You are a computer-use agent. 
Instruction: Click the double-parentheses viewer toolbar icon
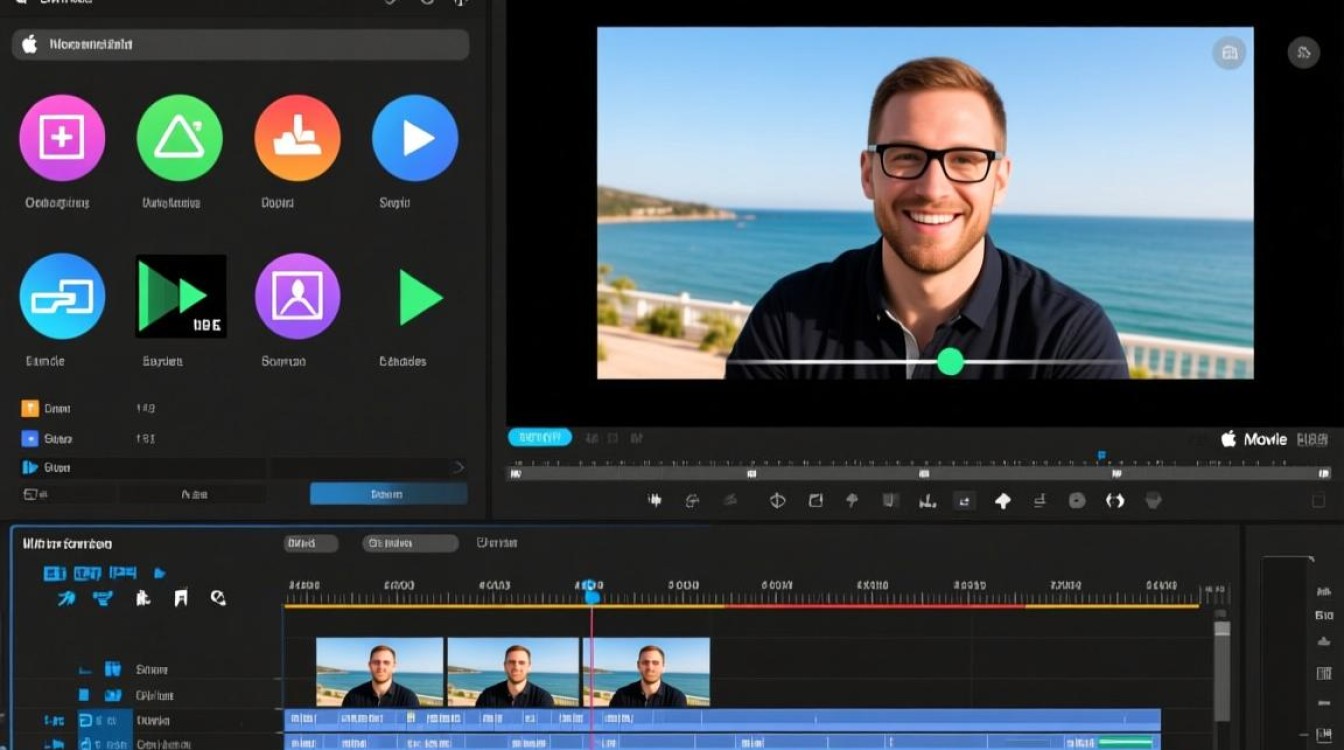[x=1115, y=501]
